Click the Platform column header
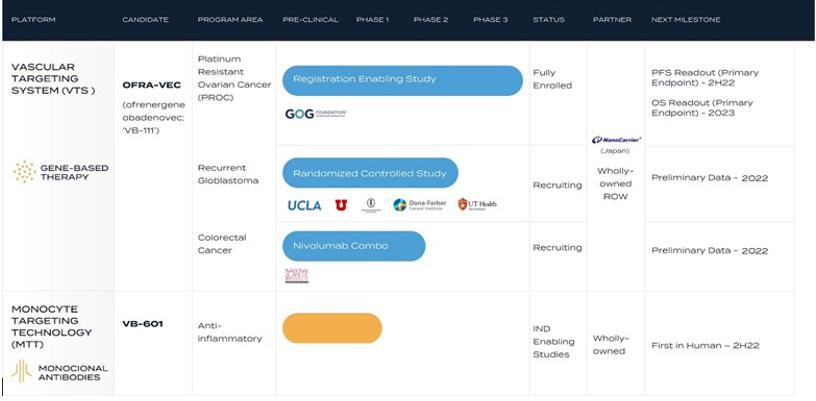Screen dimensions: 816x401 tap(32, 19)
